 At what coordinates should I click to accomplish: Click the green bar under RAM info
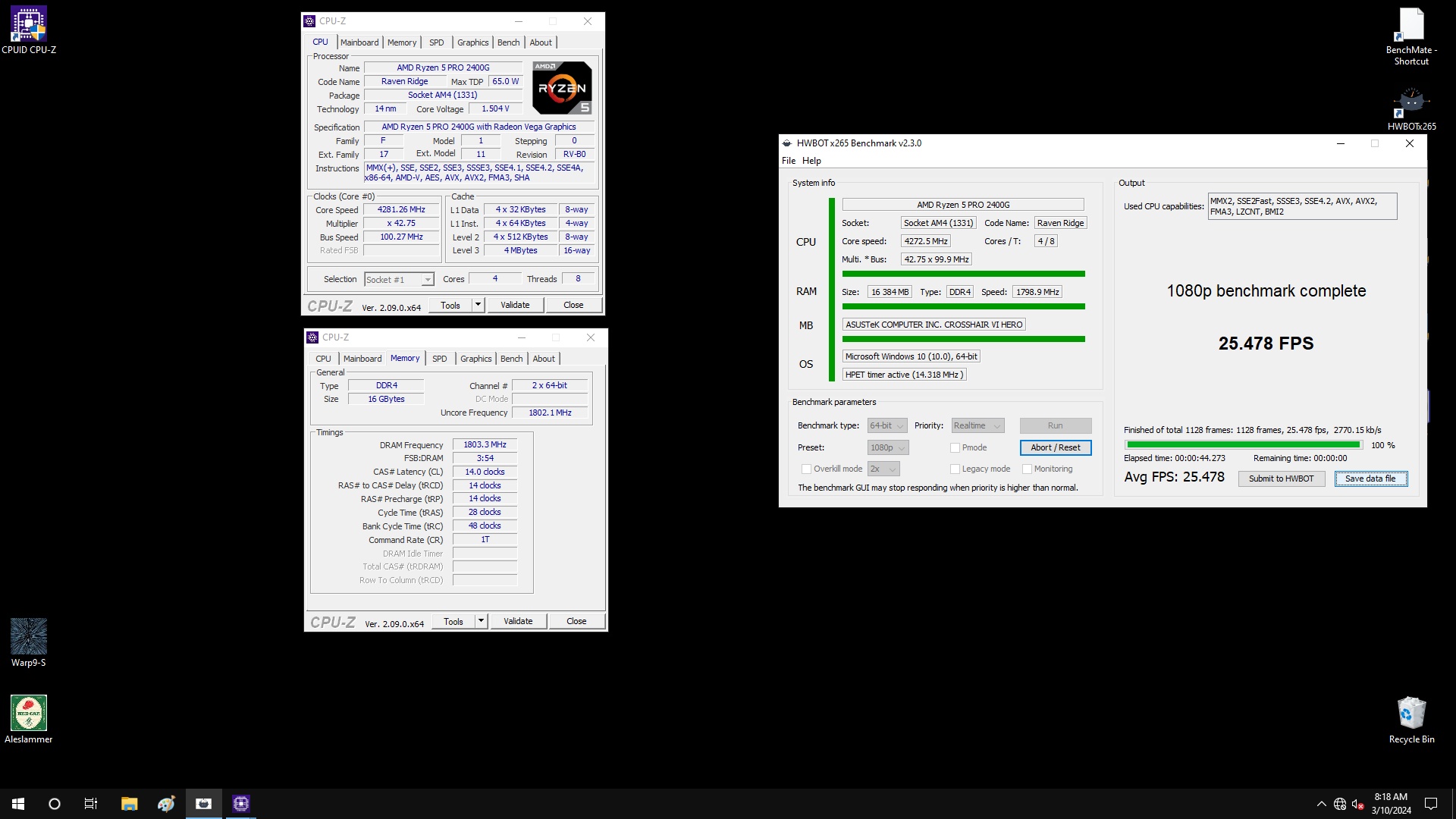963,306
